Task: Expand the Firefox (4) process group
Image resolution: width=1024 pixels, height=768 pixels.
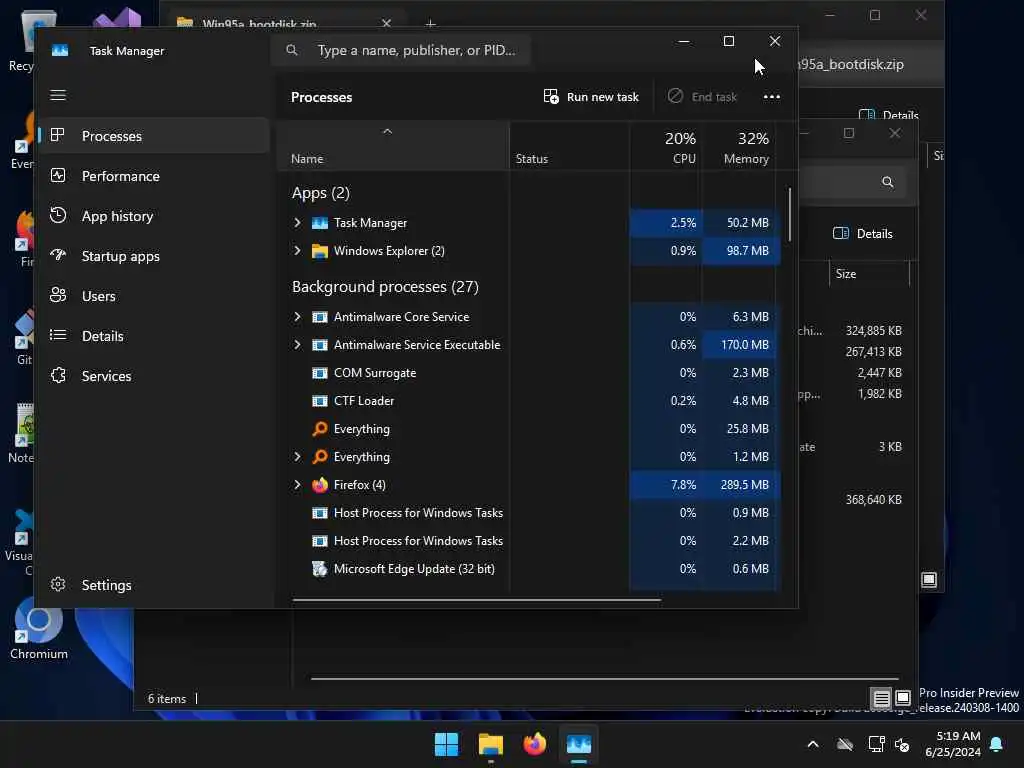Action: [x=297, y=485]
